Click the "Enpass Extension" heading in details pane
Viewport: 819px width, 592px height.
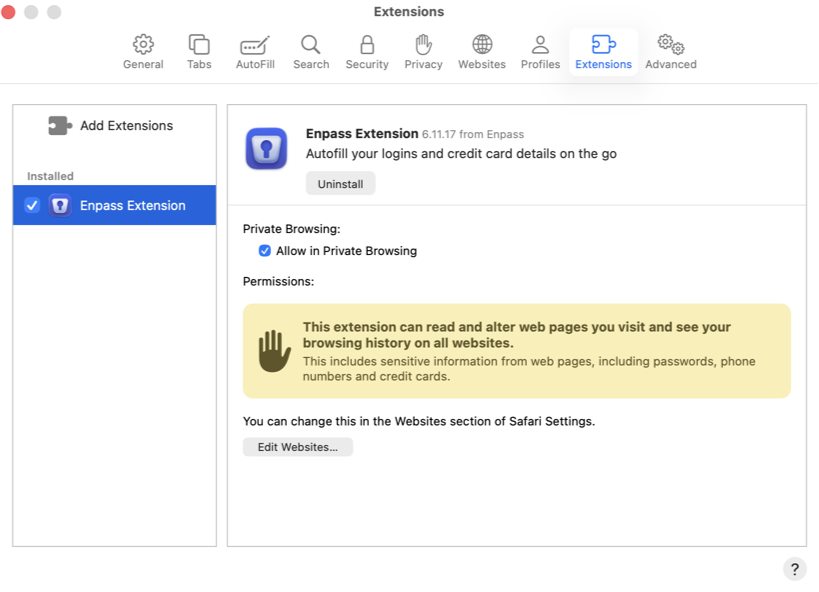point(362,134)
